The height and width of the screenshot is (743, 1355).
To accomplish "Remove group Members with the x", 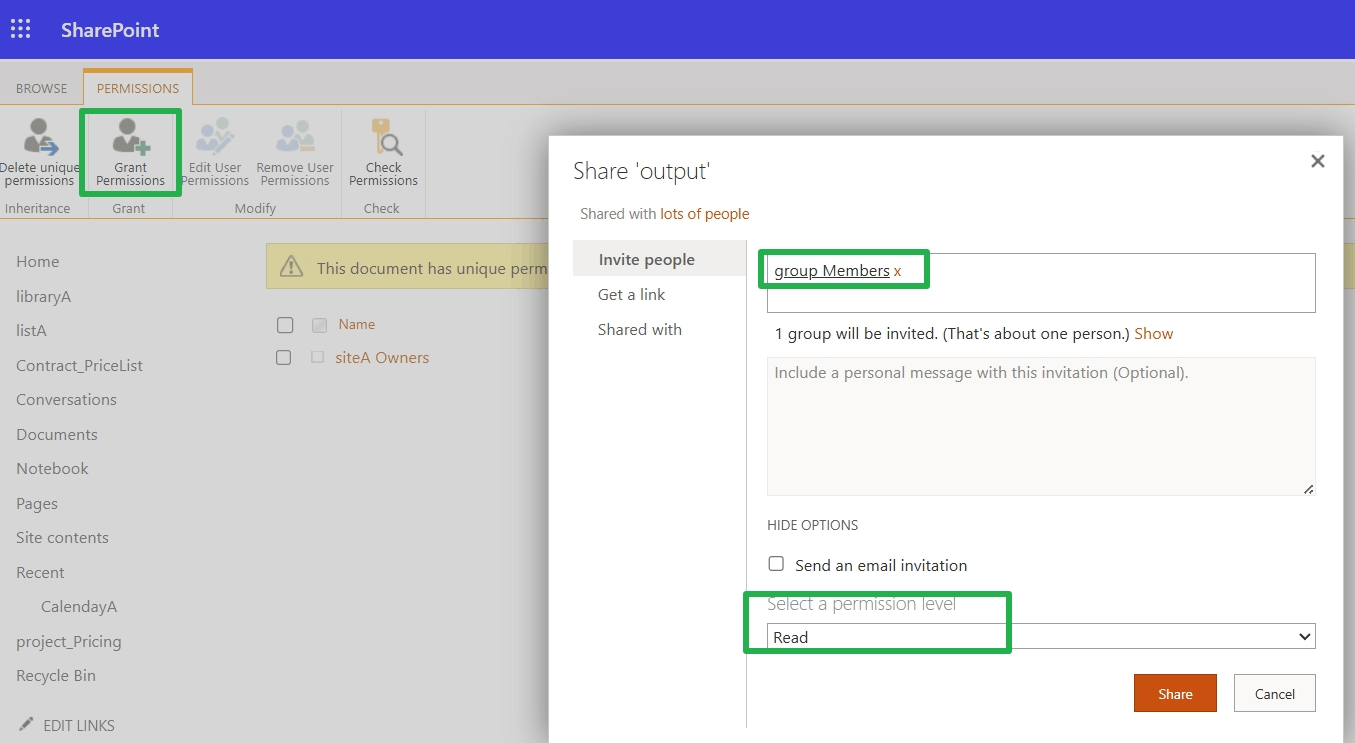I will pos(897,271).
